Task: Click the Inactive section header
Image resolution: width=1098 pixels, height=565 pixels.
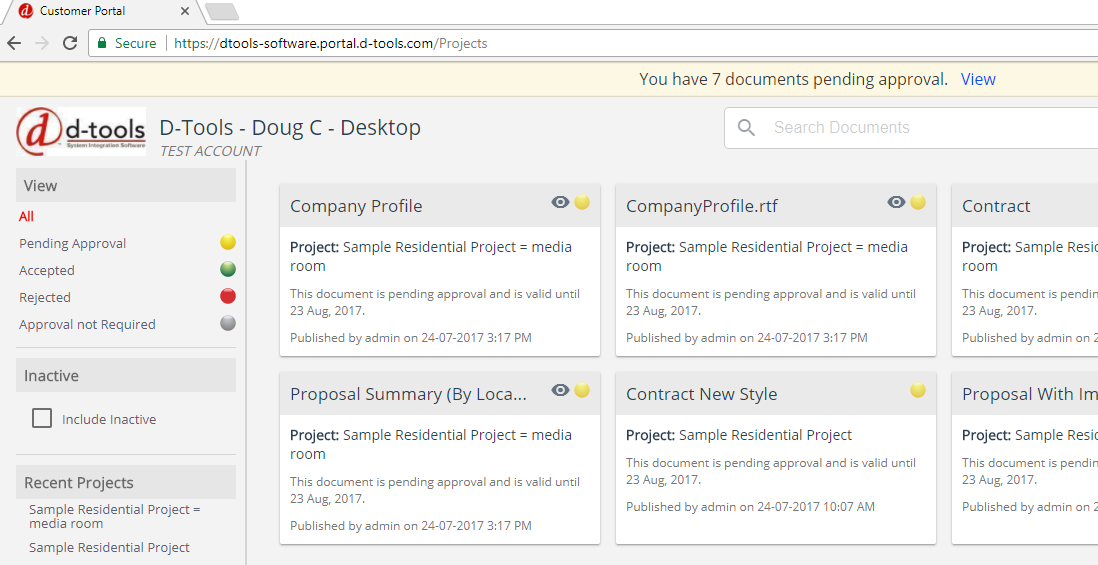Action: pos(126,376)
